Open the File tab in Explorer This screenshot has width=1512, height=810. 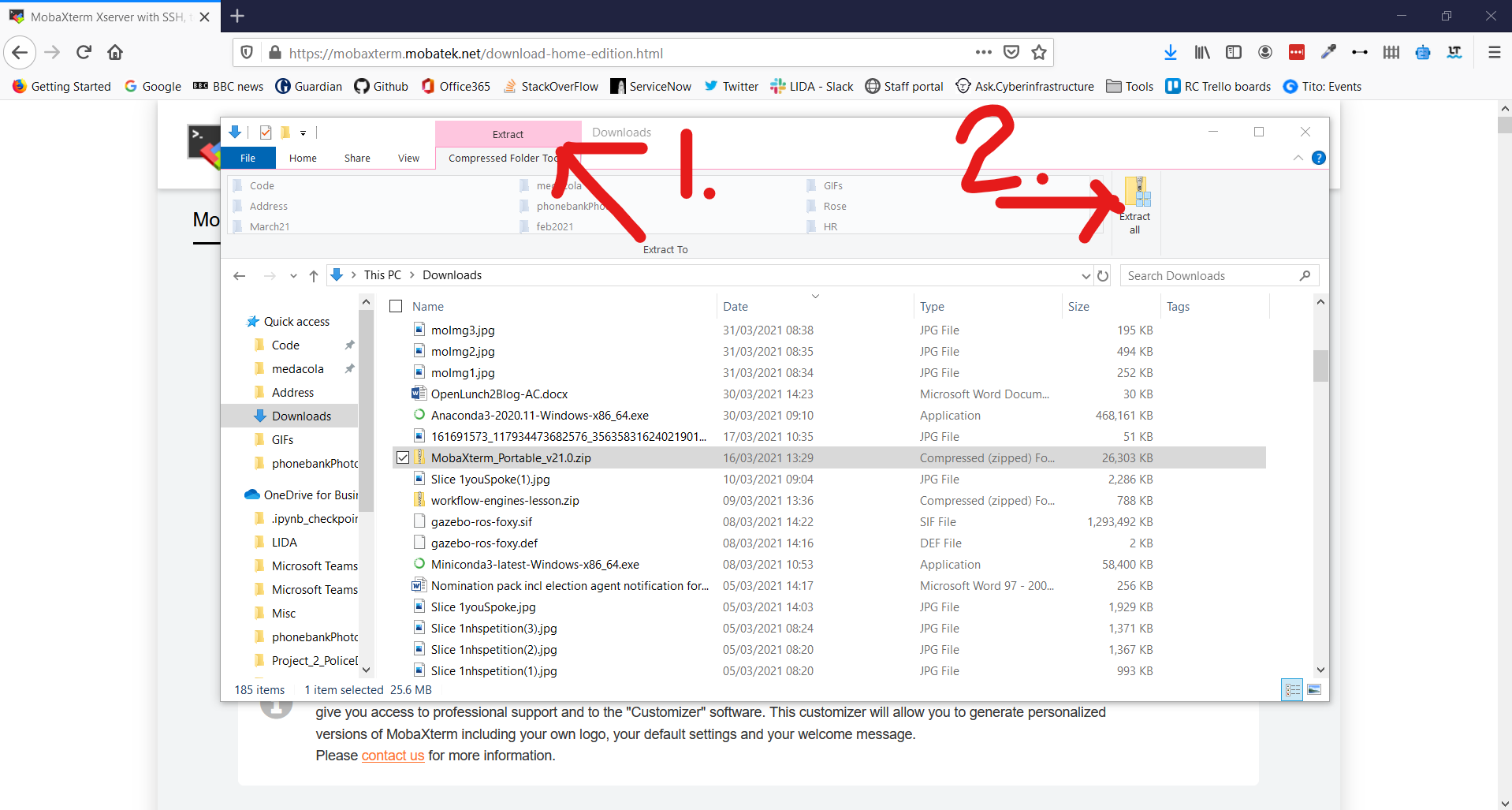pyautogui.click(x=248, y=158)
